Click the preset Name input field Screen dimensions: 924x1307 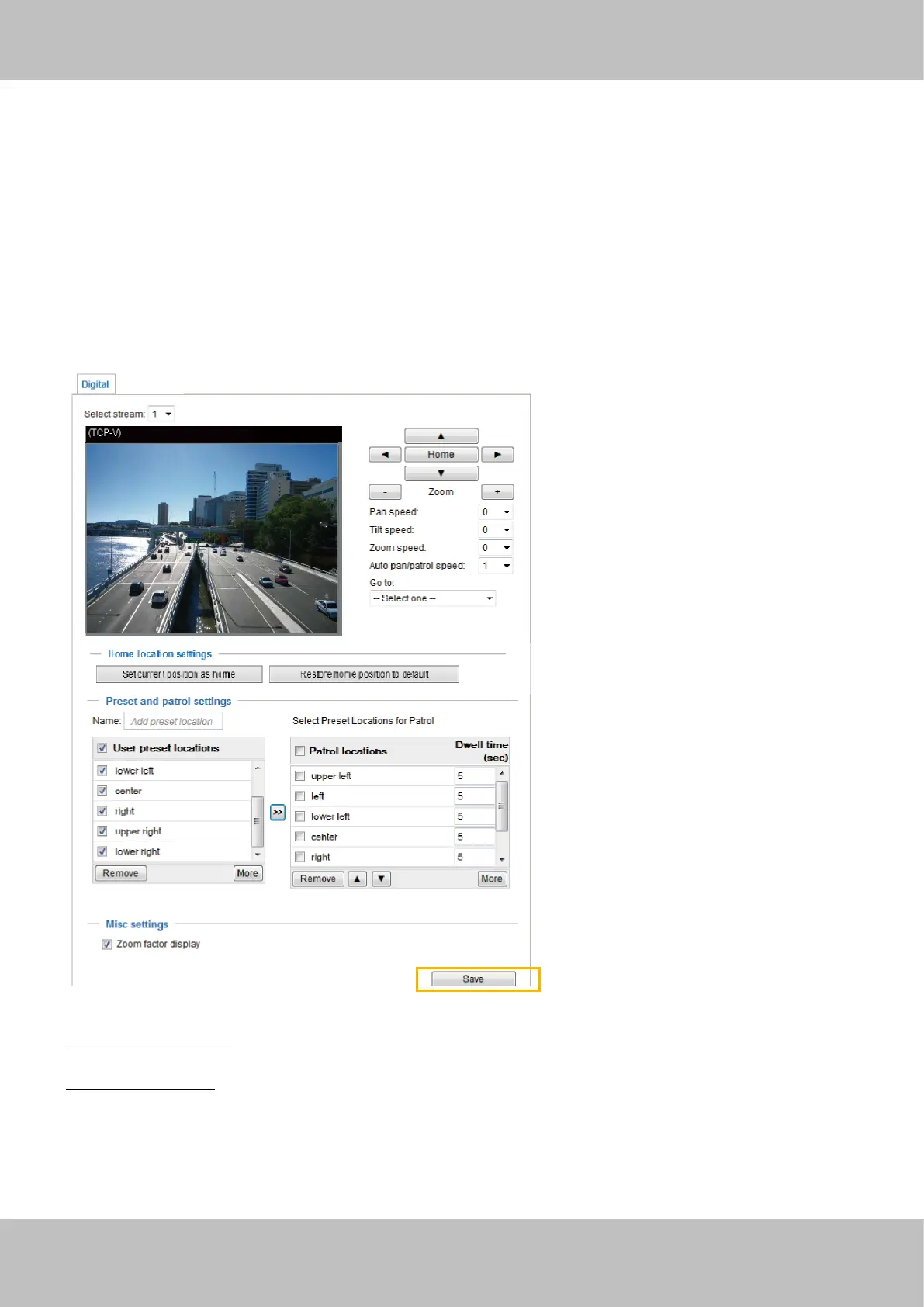click(173, 721)
